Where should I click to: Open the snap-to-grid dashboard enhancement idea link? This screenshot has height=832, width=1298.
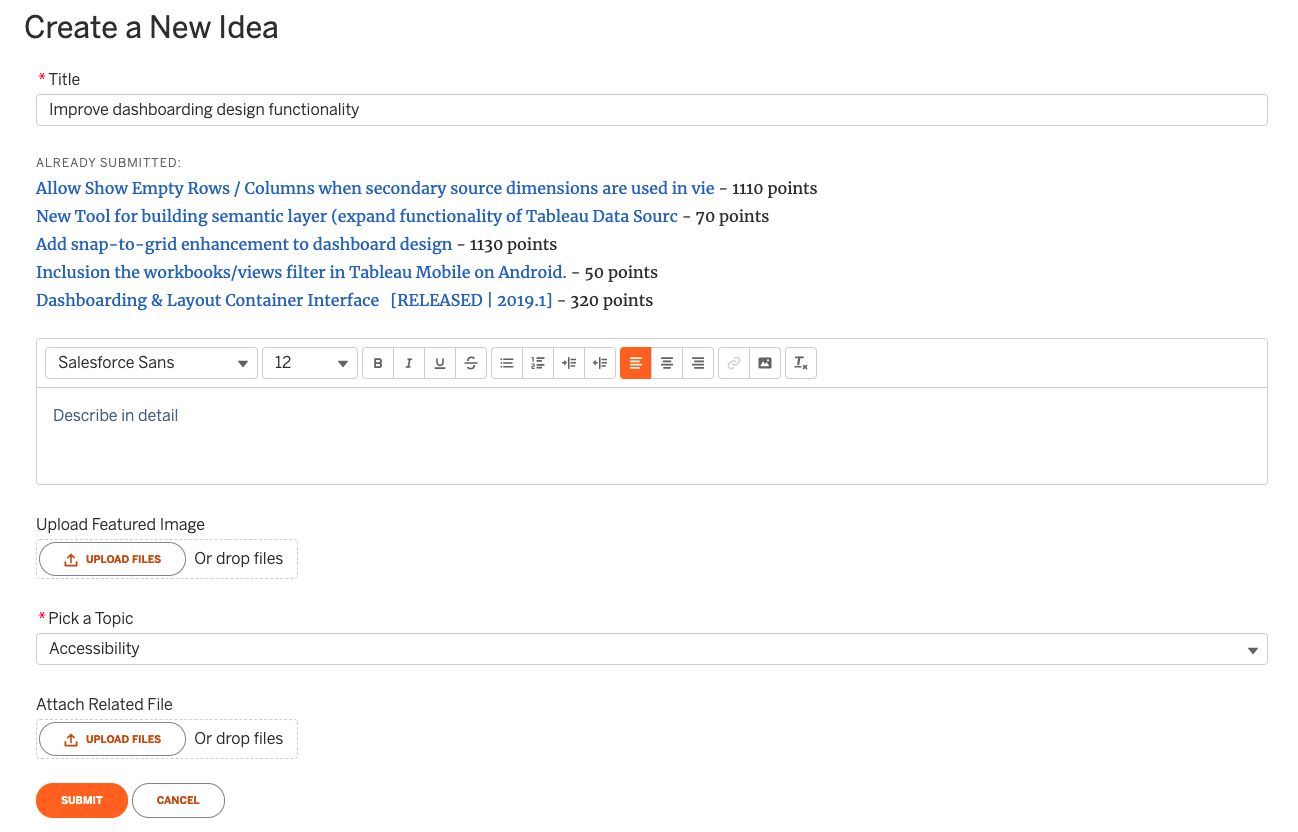[243, 244]
